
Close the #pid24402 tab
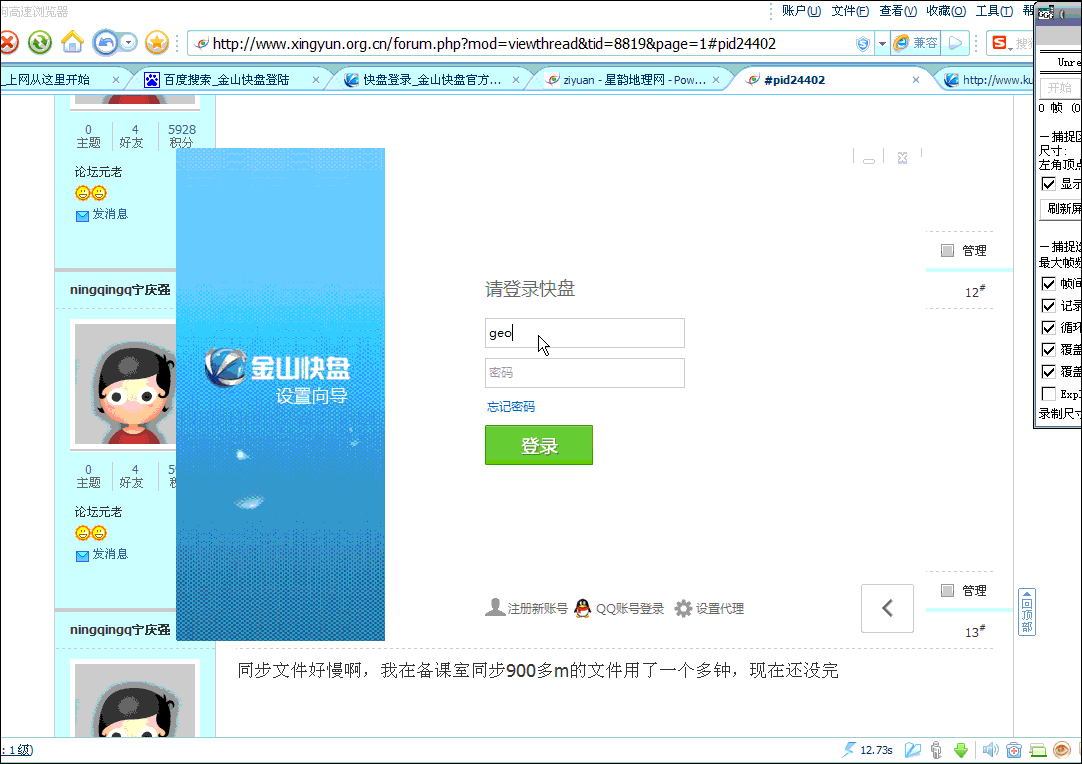point(916,80)
